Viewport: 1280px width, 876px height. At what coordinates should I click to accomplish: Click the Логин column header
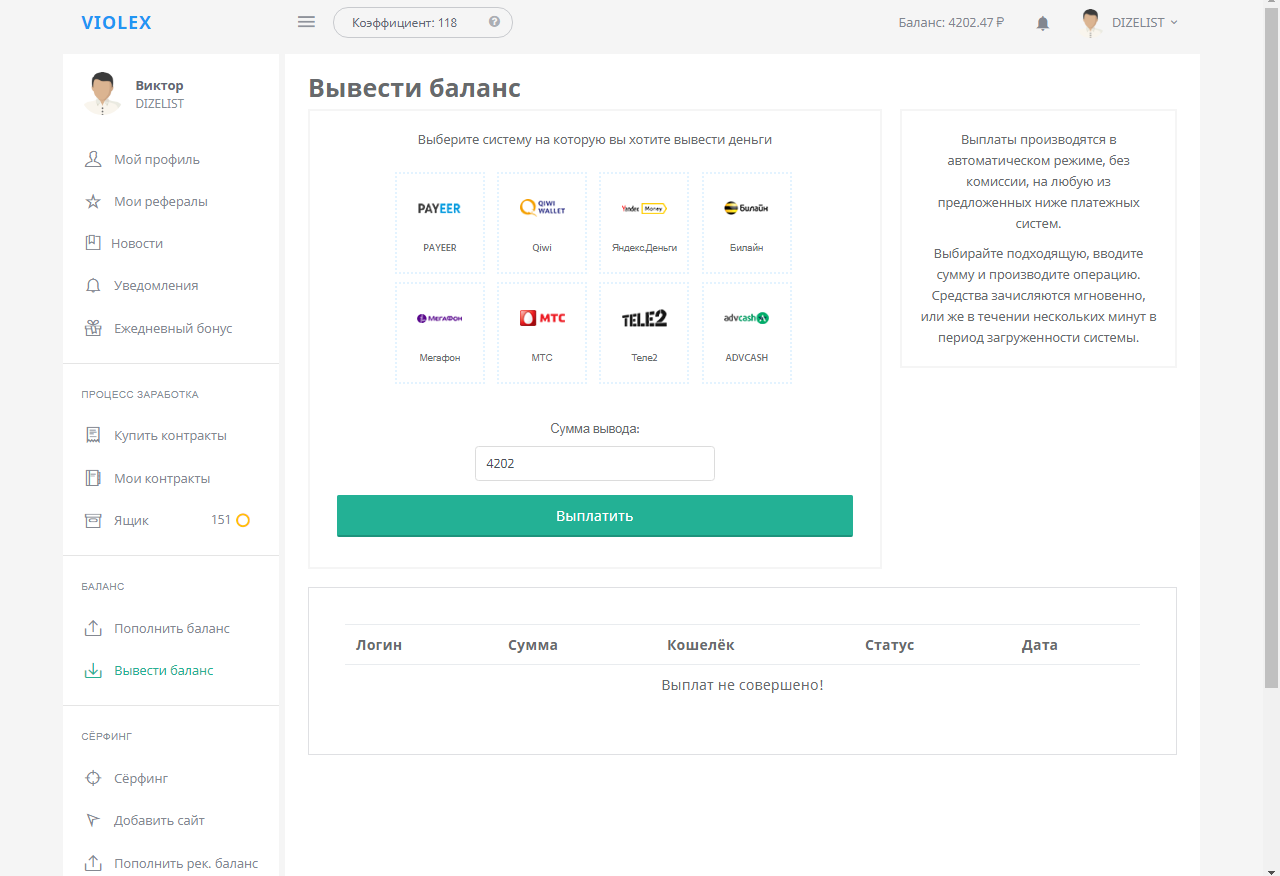379,645
